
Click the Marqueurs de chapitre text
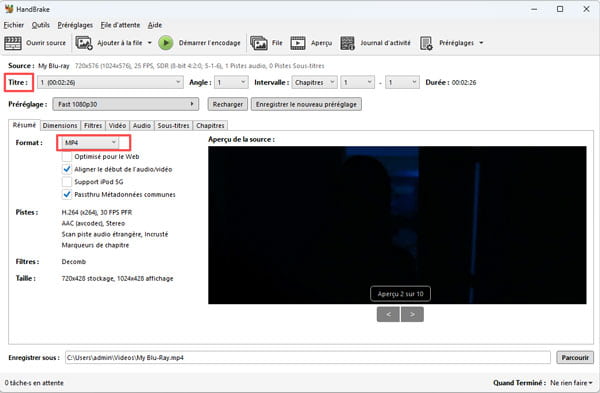95,245
